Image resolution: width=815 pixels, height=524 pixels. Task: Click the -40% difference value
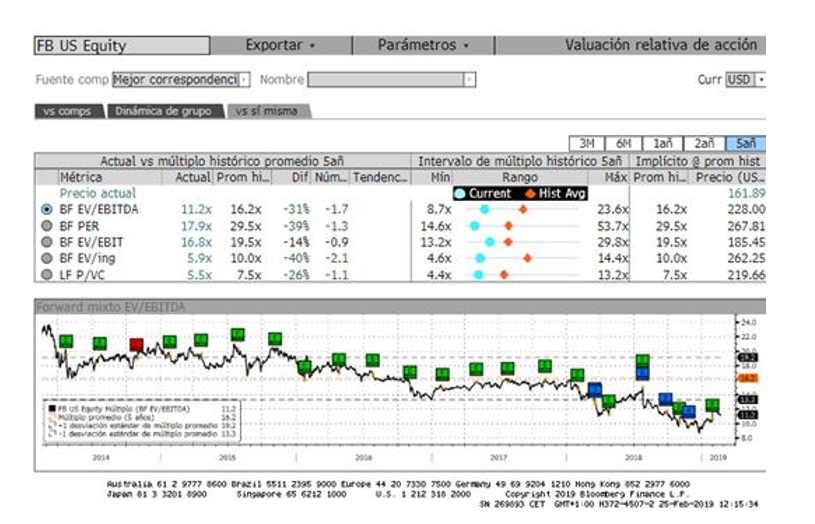click(296, 258)
